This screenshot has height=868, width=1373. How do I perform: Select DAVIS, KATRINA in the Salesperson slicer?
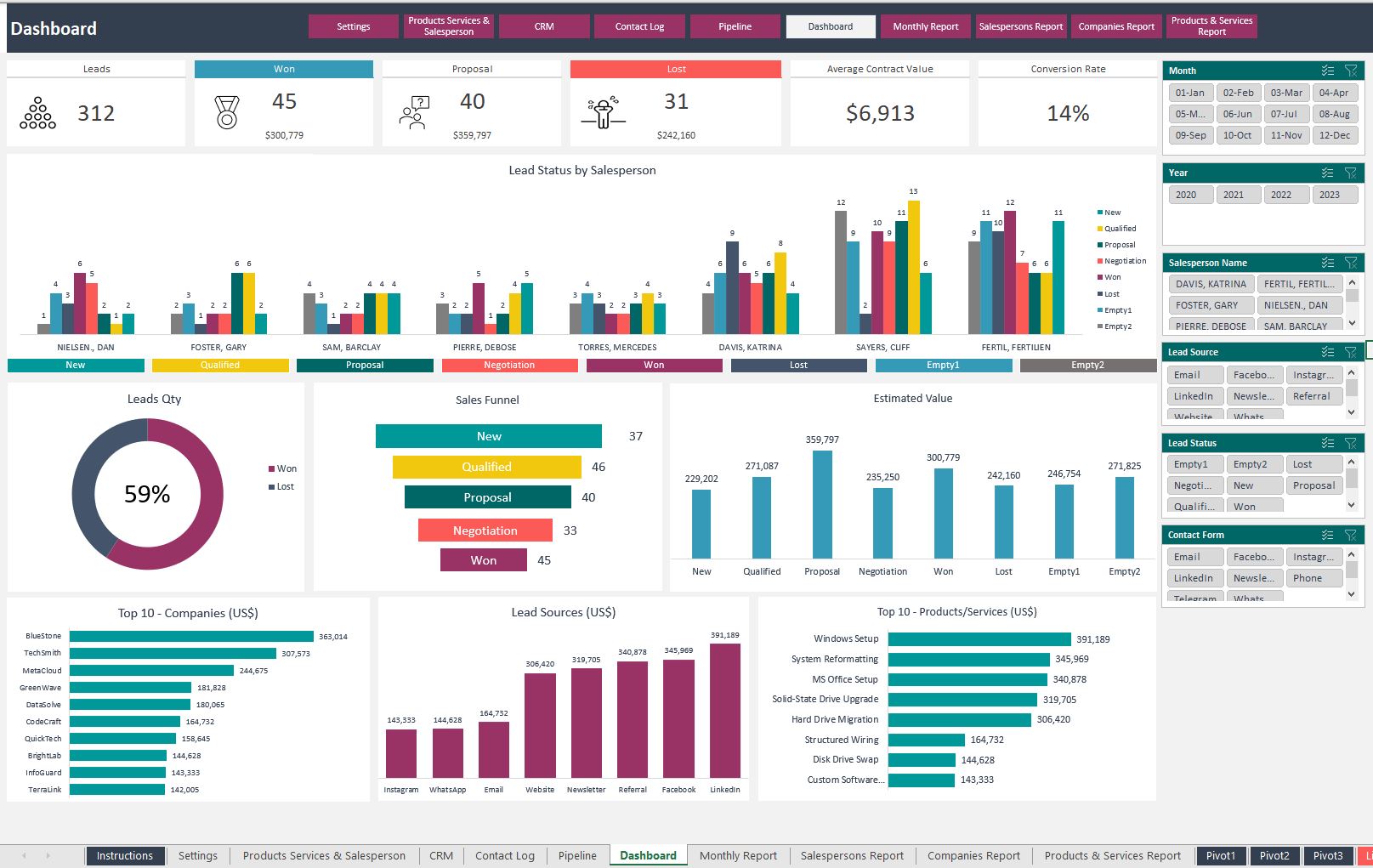pyautogui.click(x=1211, y=284)
